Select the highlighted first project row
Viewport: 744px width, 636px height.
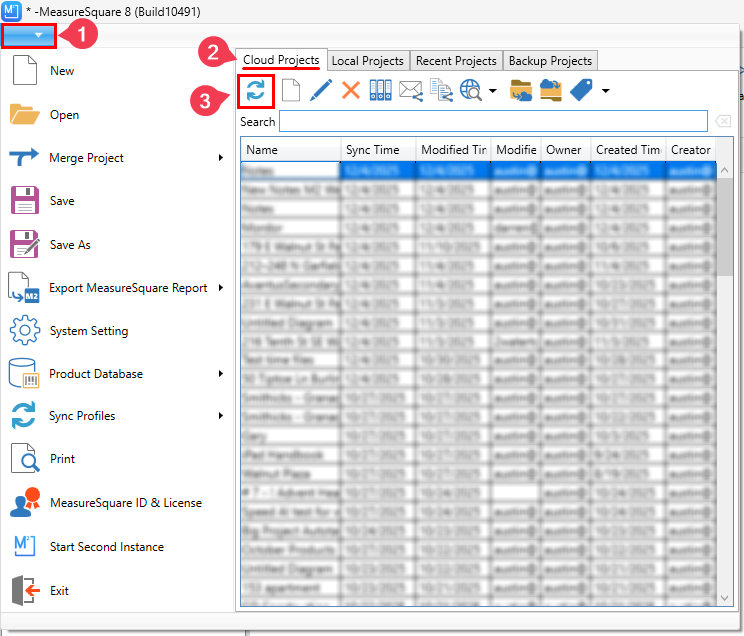point(478,170)
